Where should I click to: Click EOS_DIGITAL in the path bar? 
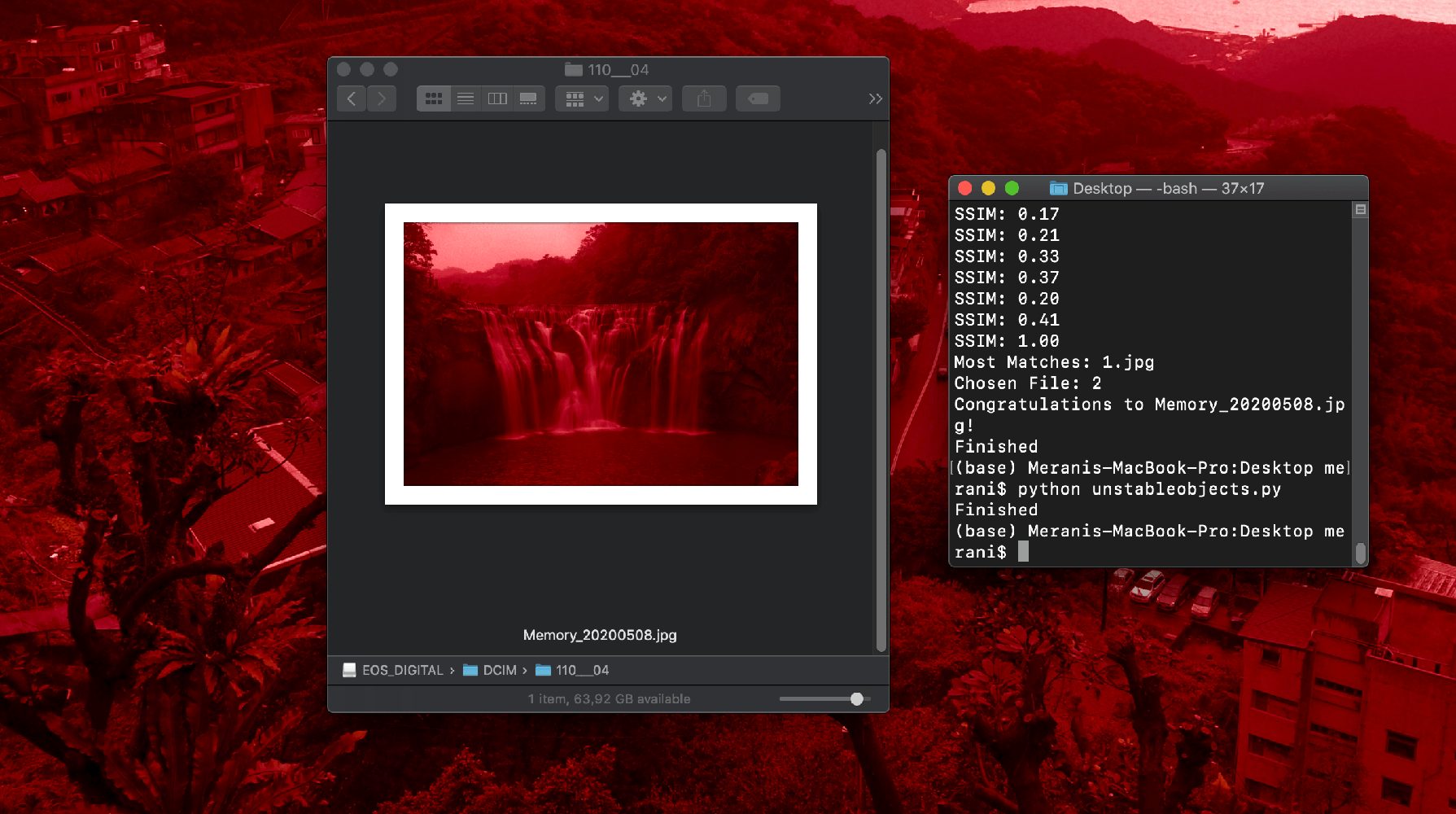[393, 670]
